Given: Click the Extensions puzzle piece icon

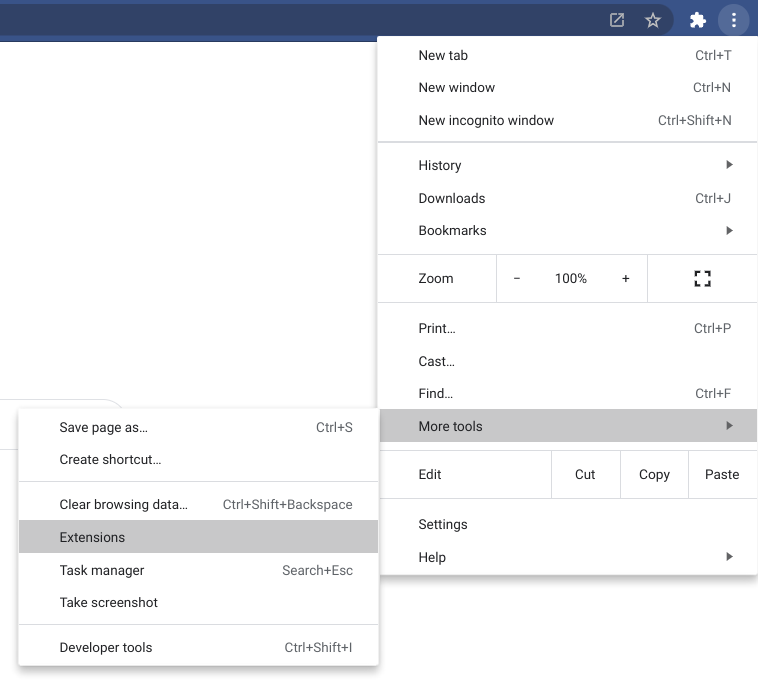Looking at the screenshot, I should coord(698,20).
